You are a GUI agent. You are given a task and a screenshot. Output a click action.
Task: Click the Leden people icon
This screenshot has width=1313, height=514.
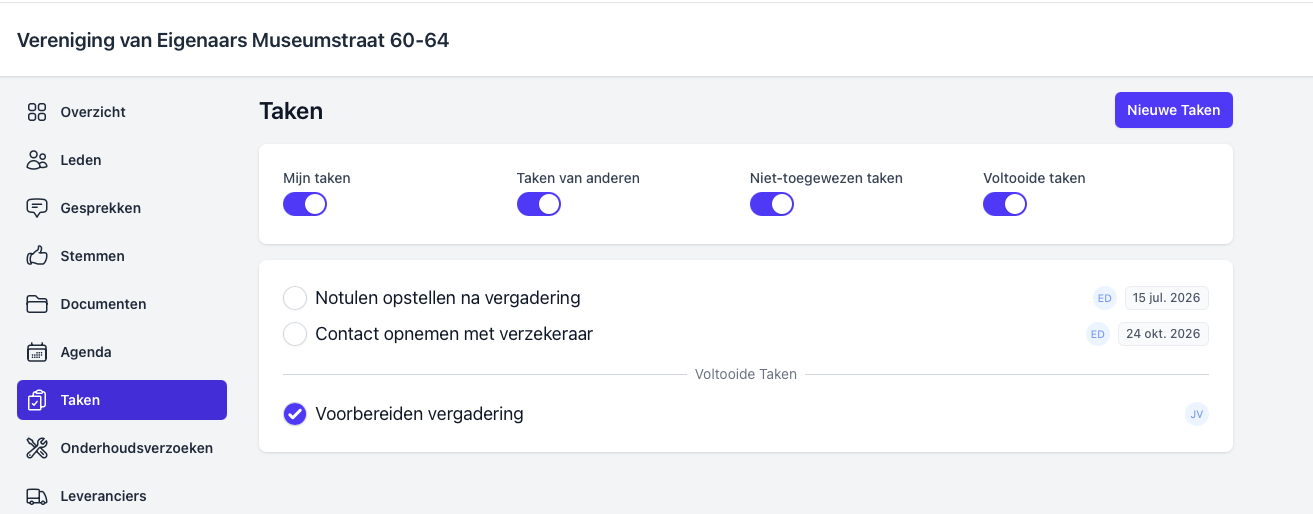[37, 160]
